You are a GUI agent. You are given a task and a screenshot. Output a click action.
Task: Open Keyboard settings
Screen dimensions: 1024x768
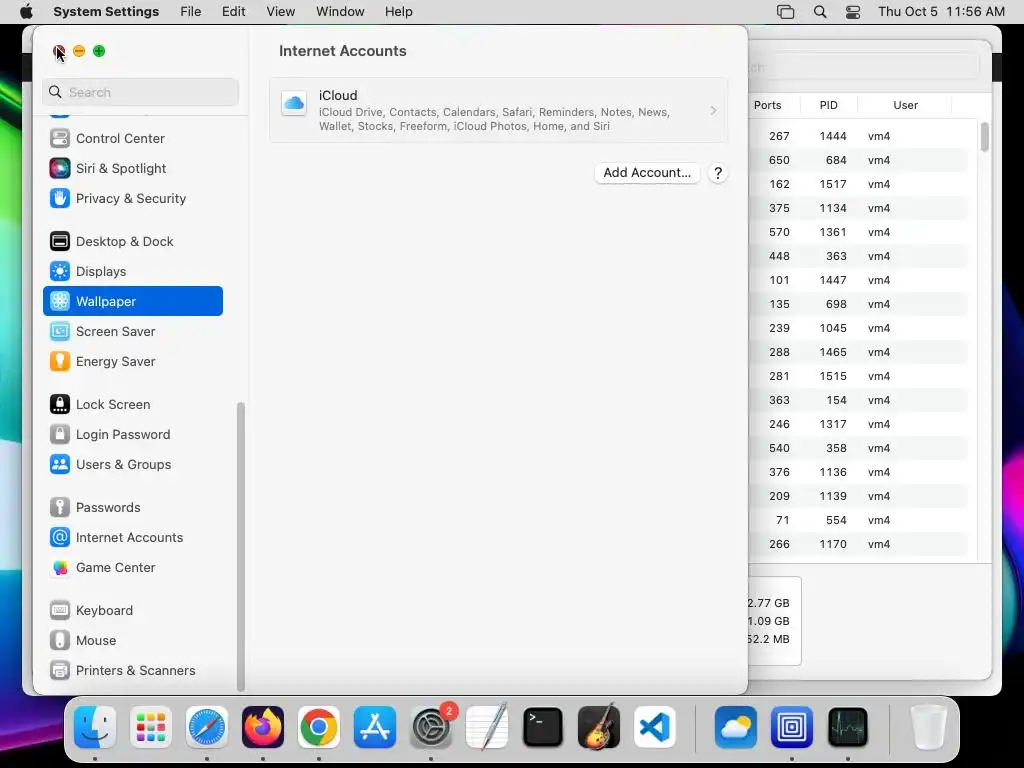click(x=133, y=611)
